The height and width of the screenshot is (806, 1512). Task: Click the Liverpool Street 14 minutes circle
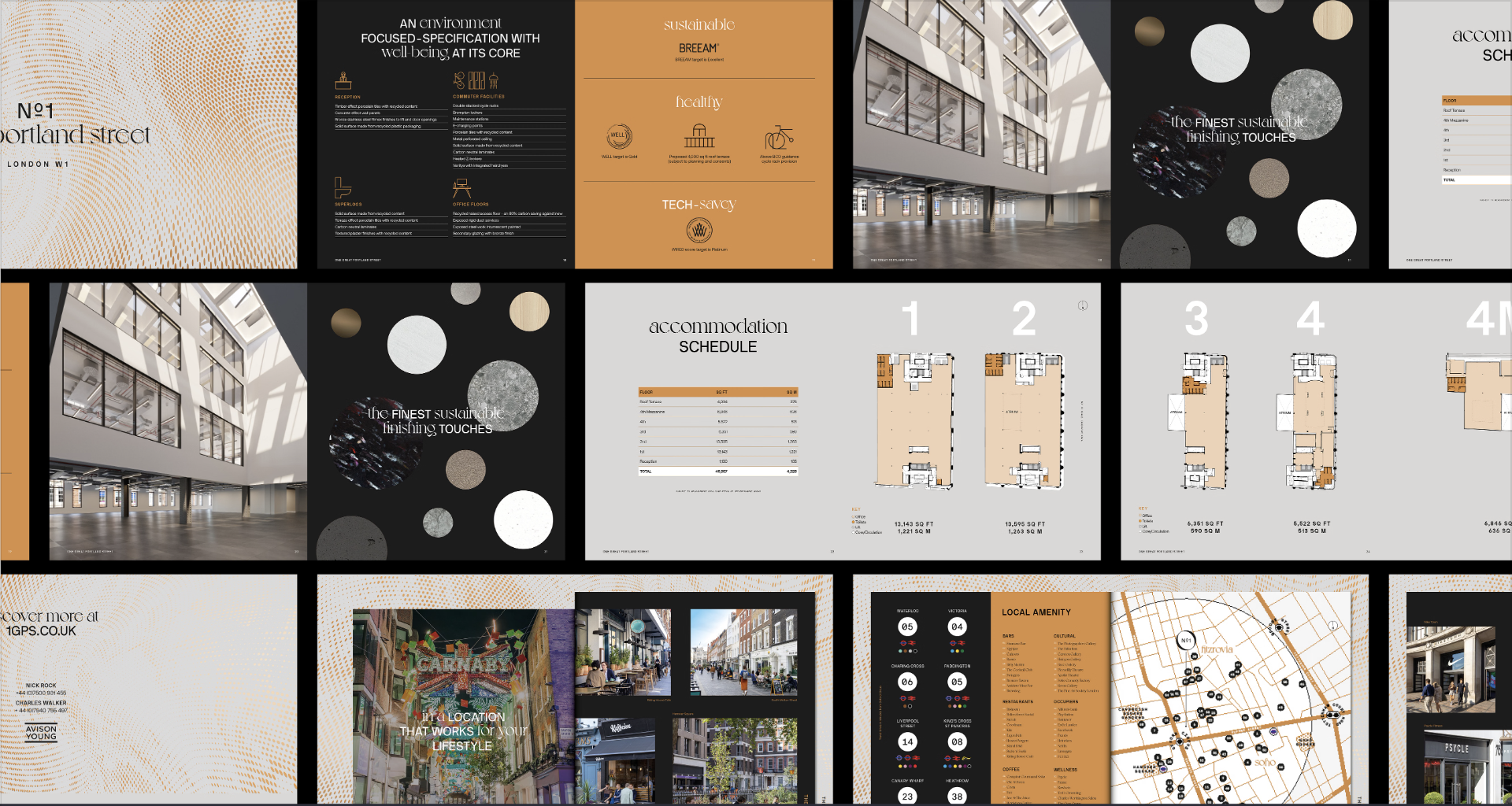(908, 741)
